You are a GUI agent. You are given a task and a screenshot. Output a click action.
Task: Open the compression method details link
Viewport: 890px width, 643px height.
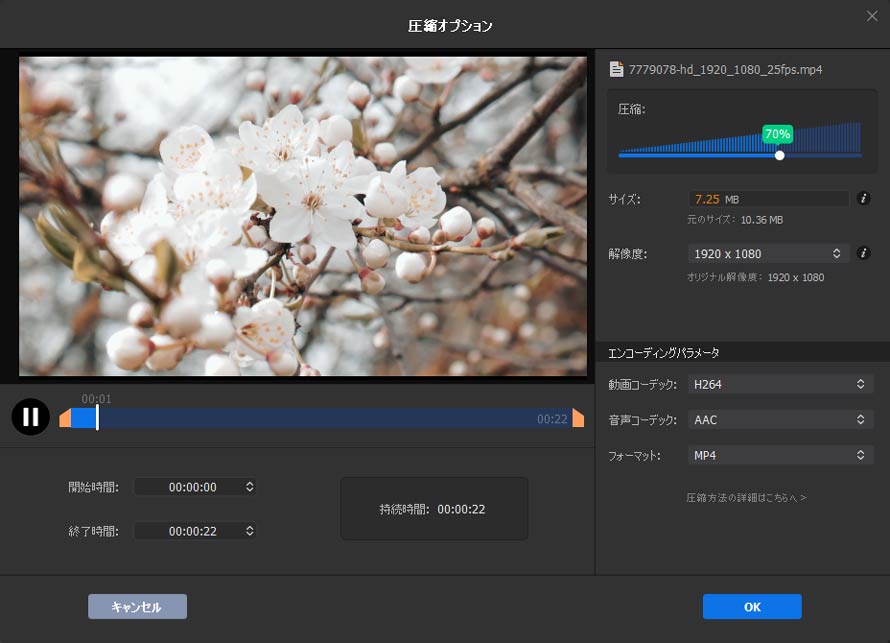tap(746, 497)
